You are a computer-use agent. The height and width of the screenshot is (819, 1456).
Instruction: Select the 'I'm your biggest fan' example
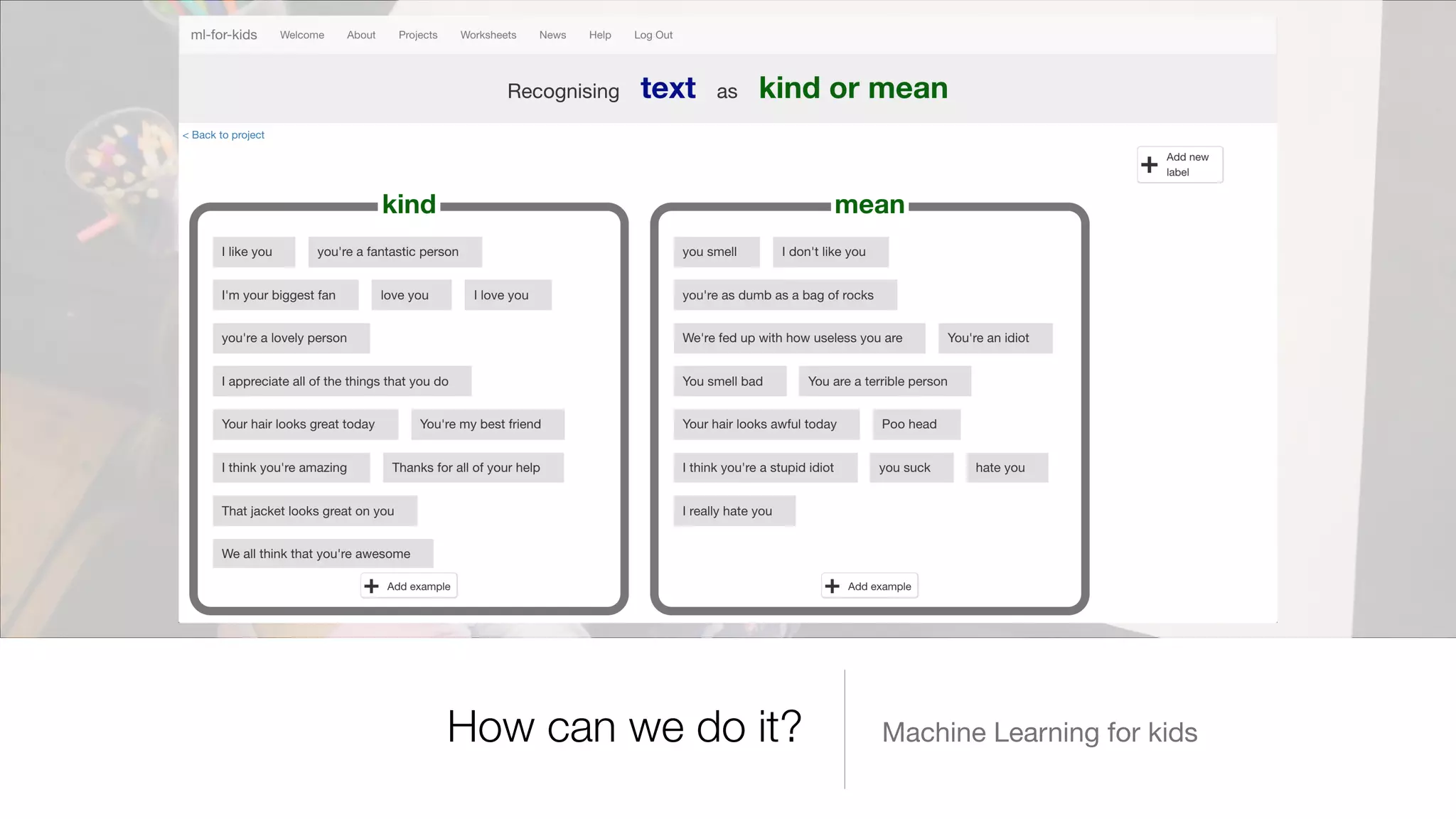[285, 295]
